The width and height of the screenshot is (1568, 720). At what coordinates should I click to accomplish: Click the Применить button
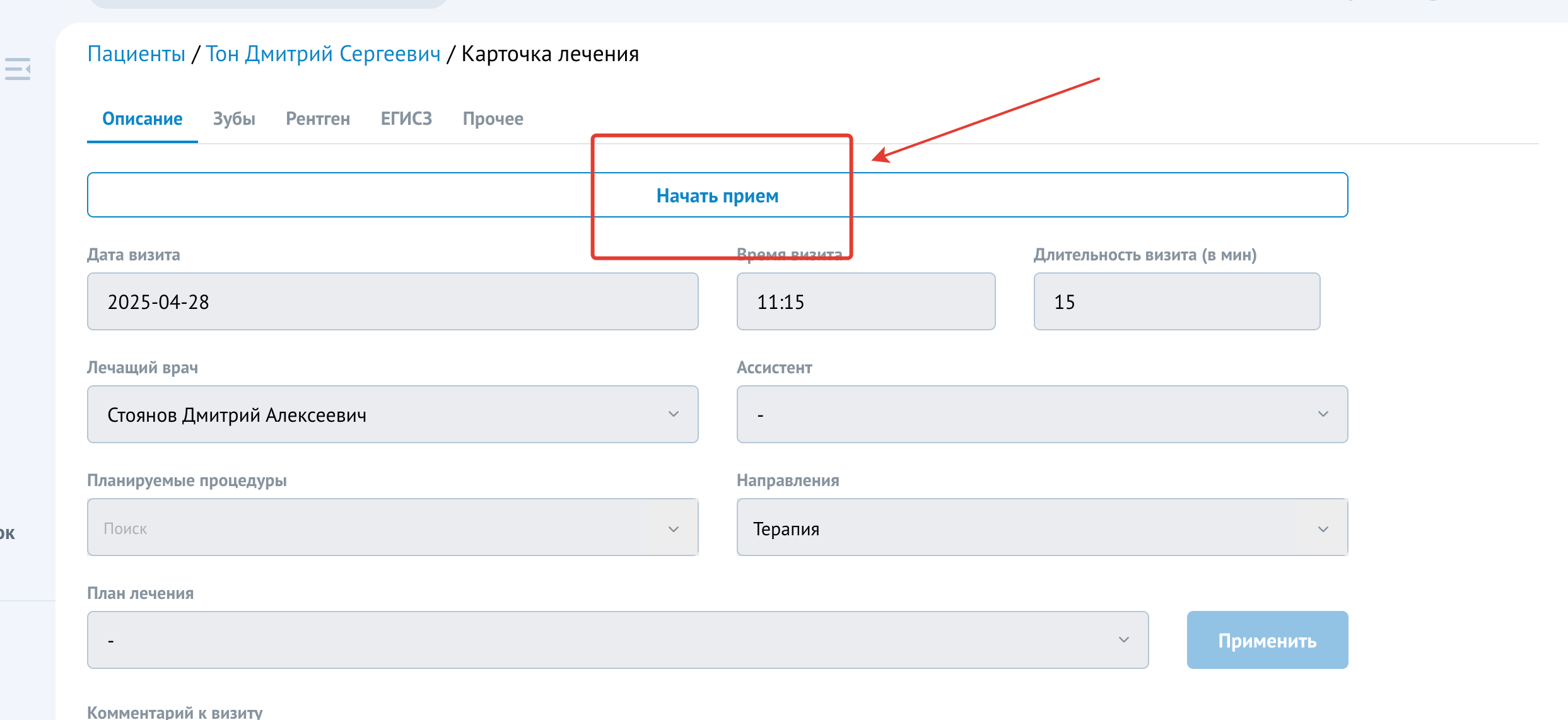[x=1267, y=640]
